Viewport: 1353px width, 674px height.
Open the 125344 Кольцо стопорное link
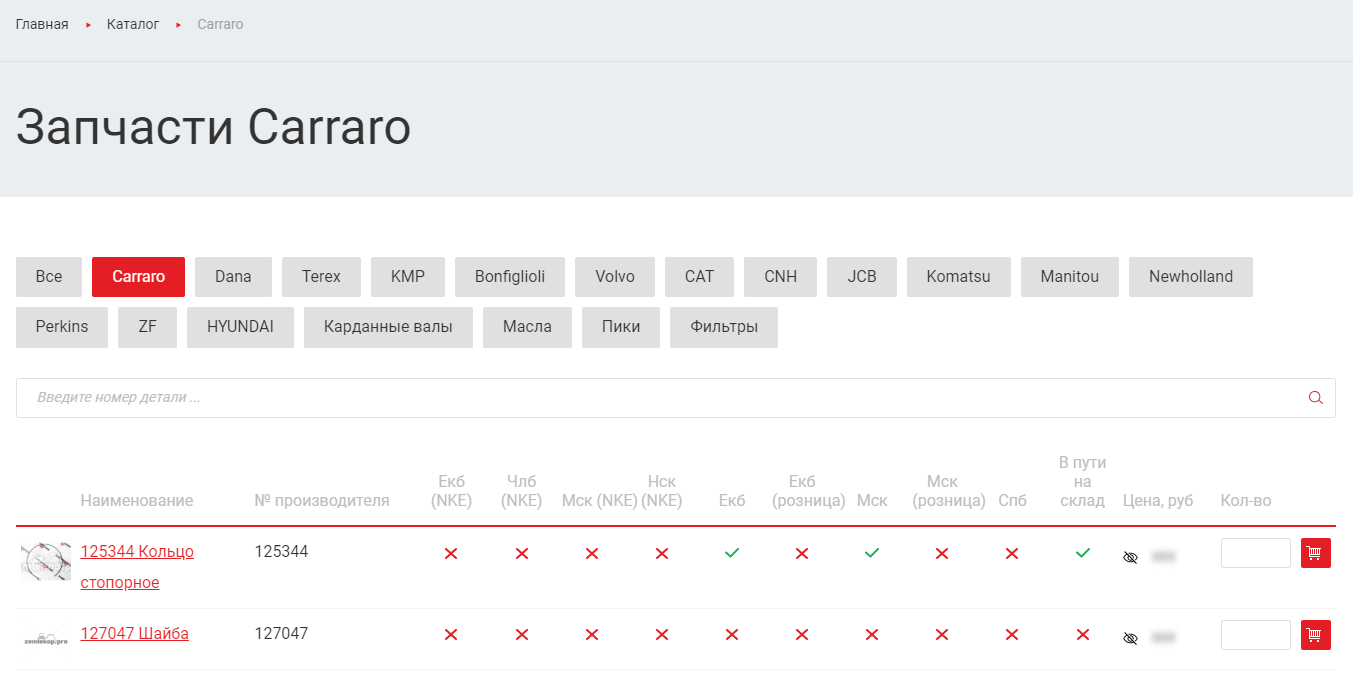pyautogui.click(x=137, y=552)
